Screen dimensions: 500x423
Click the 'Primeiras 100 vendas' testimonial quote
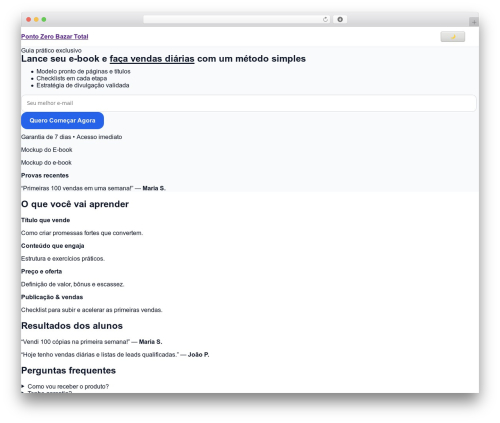point(93,188)
